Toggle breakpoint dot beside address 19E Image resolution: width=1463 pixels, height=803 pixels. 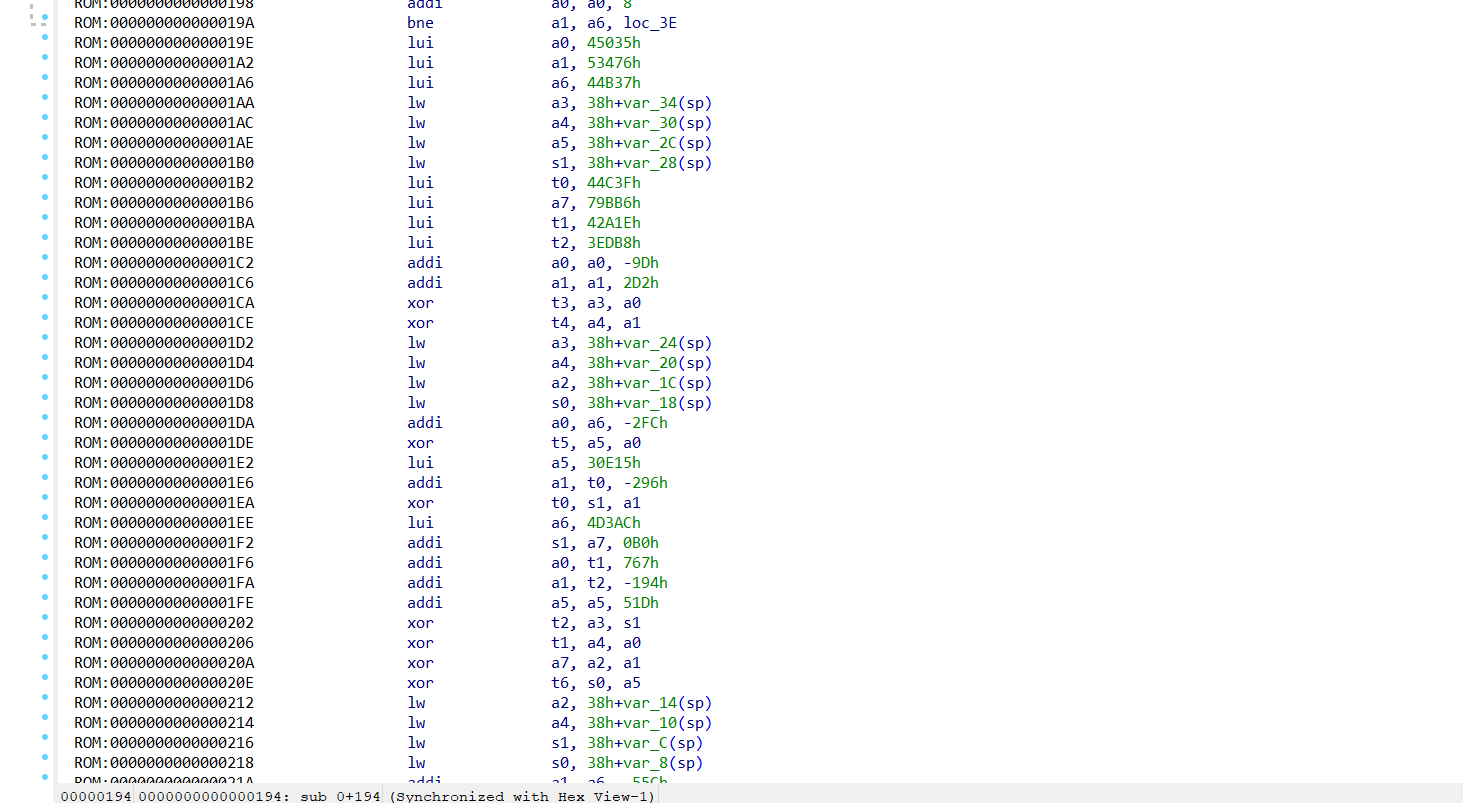[45, 37]
